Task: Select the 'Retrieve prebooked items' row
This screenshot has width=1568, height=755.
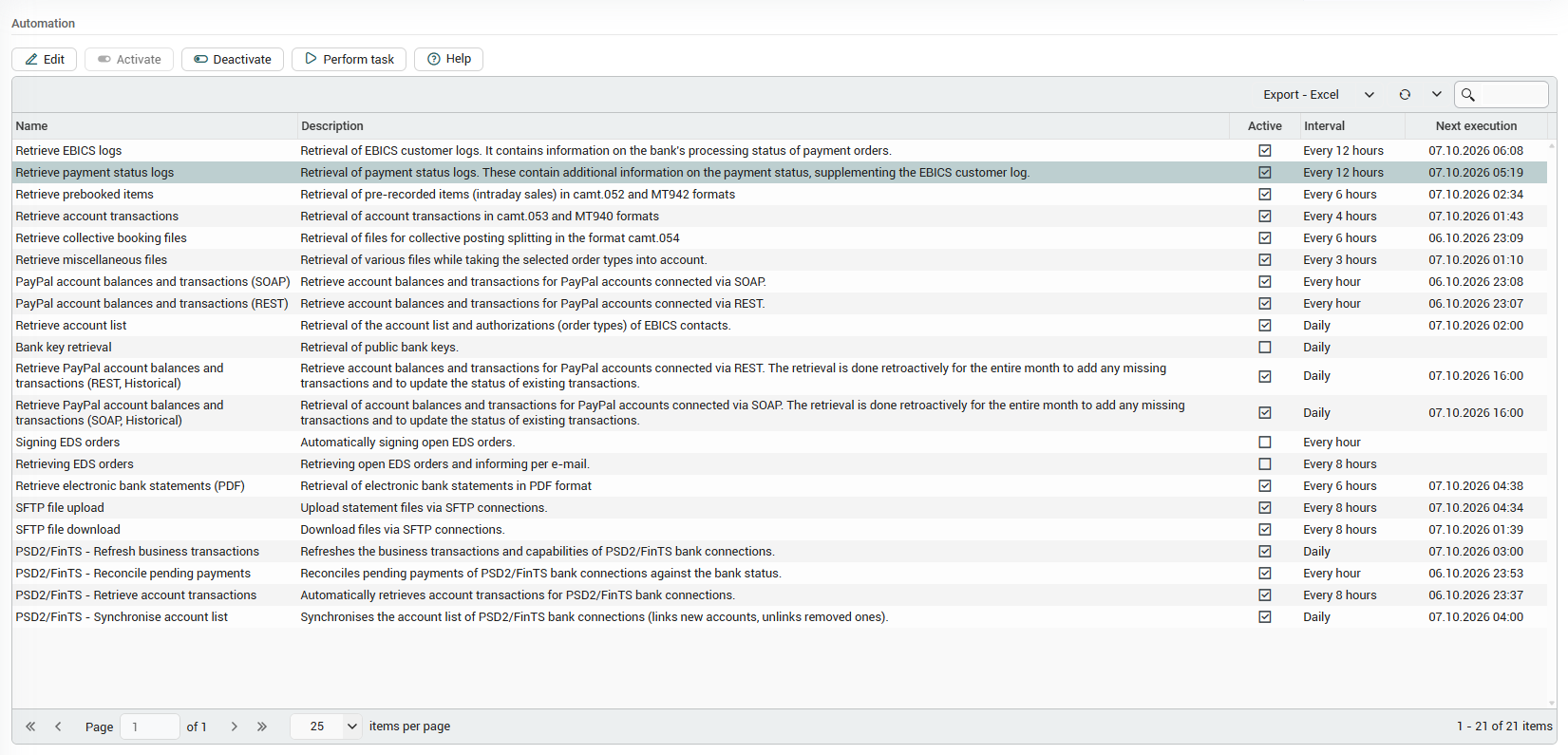Action: 780,194
